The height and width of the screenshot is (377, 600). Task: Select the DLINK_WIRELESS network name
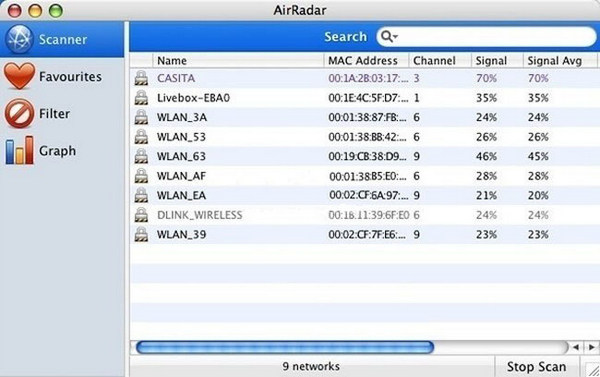click(x=200, y=215)
